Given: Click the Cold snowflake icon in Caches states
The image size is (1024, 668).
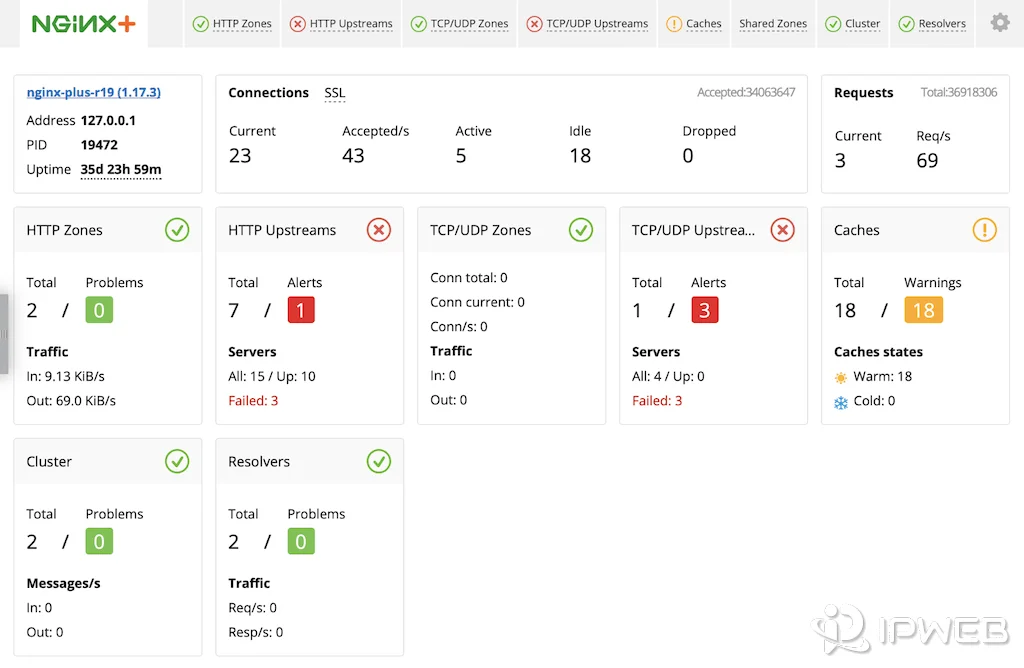Looking at the screenshot, I should point(840,402).
